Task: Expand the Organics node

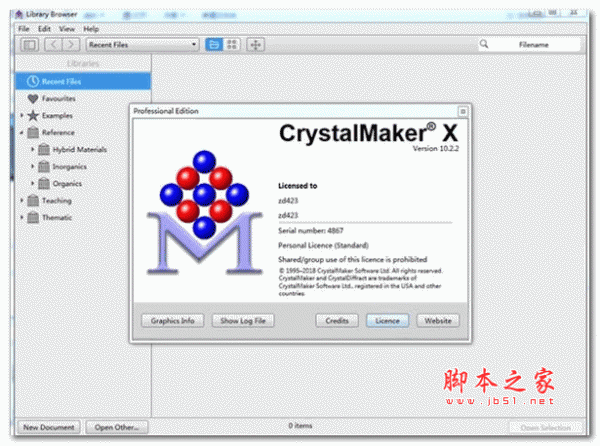Action: click(x=33, y=183)
